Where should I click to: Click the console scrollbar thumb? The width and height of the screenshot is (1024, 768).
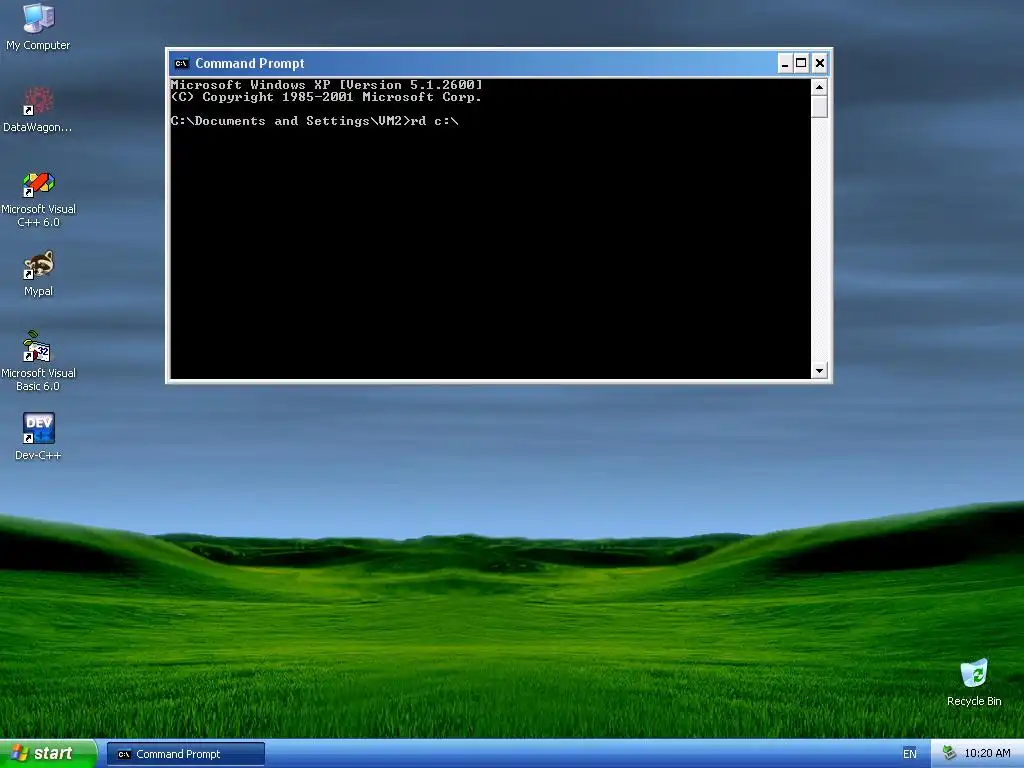(819, 106)
